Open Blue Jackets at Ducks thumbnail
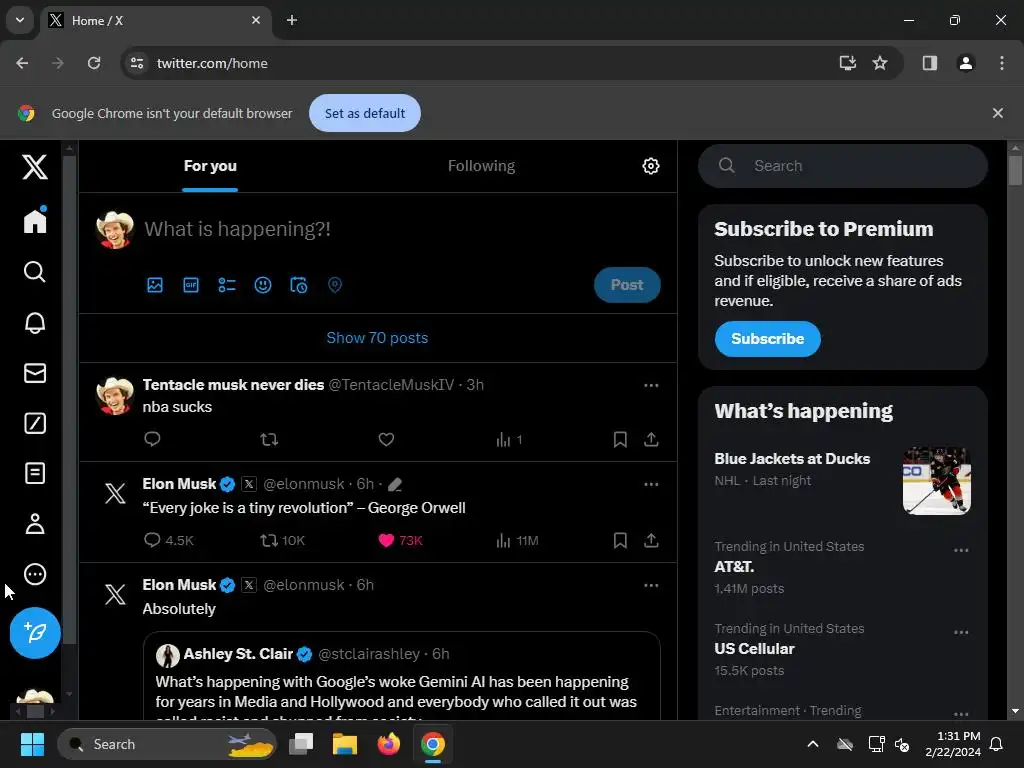The height and width of the screenshot is (768, 1024). (x=936, y=481)
